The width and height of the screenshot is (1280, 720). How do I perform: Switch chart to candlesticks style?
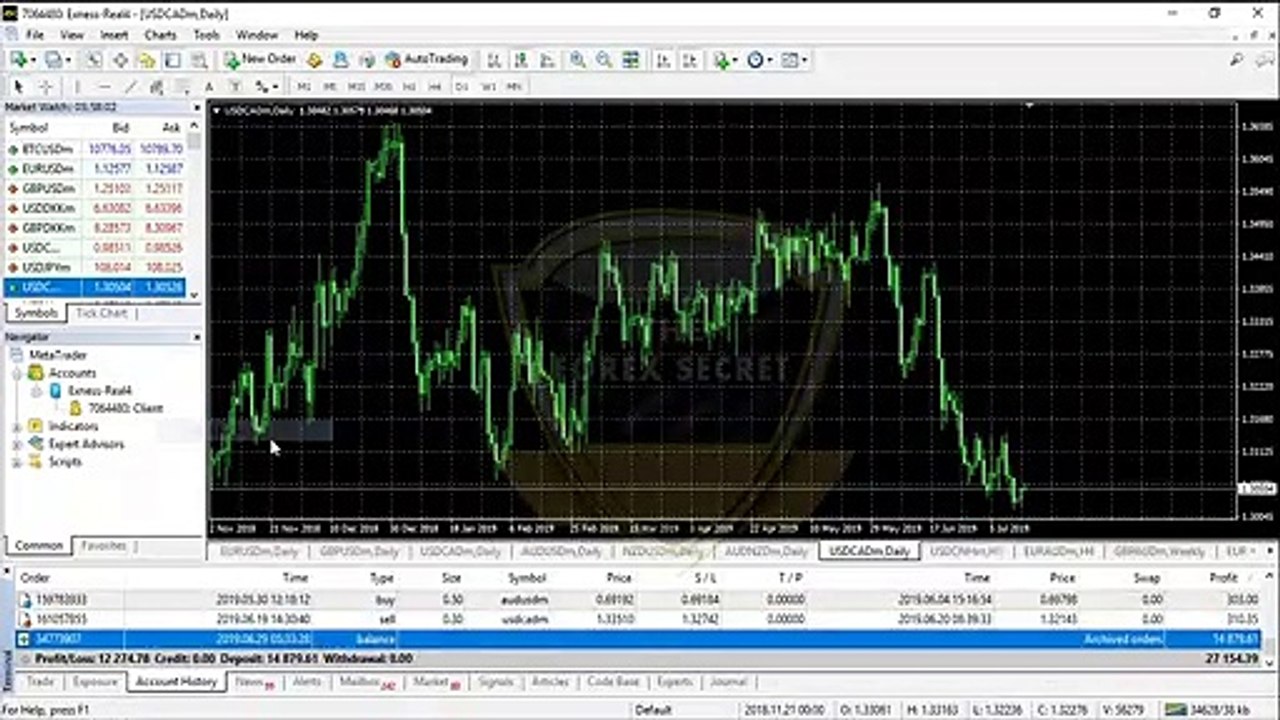(520, 60)
